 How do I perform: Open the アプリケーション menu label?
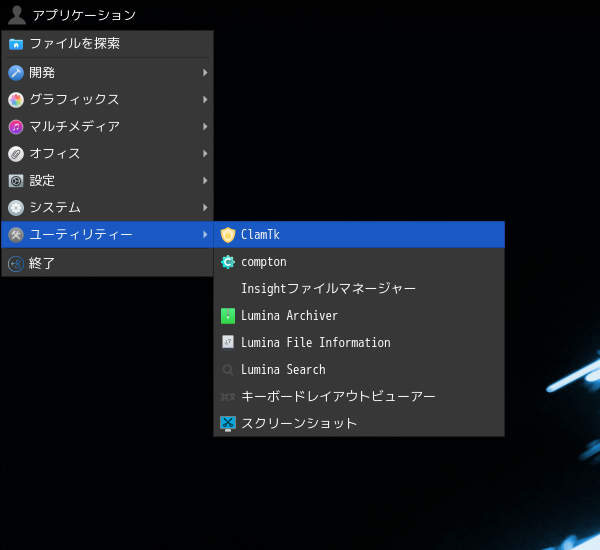coord(84,15)
